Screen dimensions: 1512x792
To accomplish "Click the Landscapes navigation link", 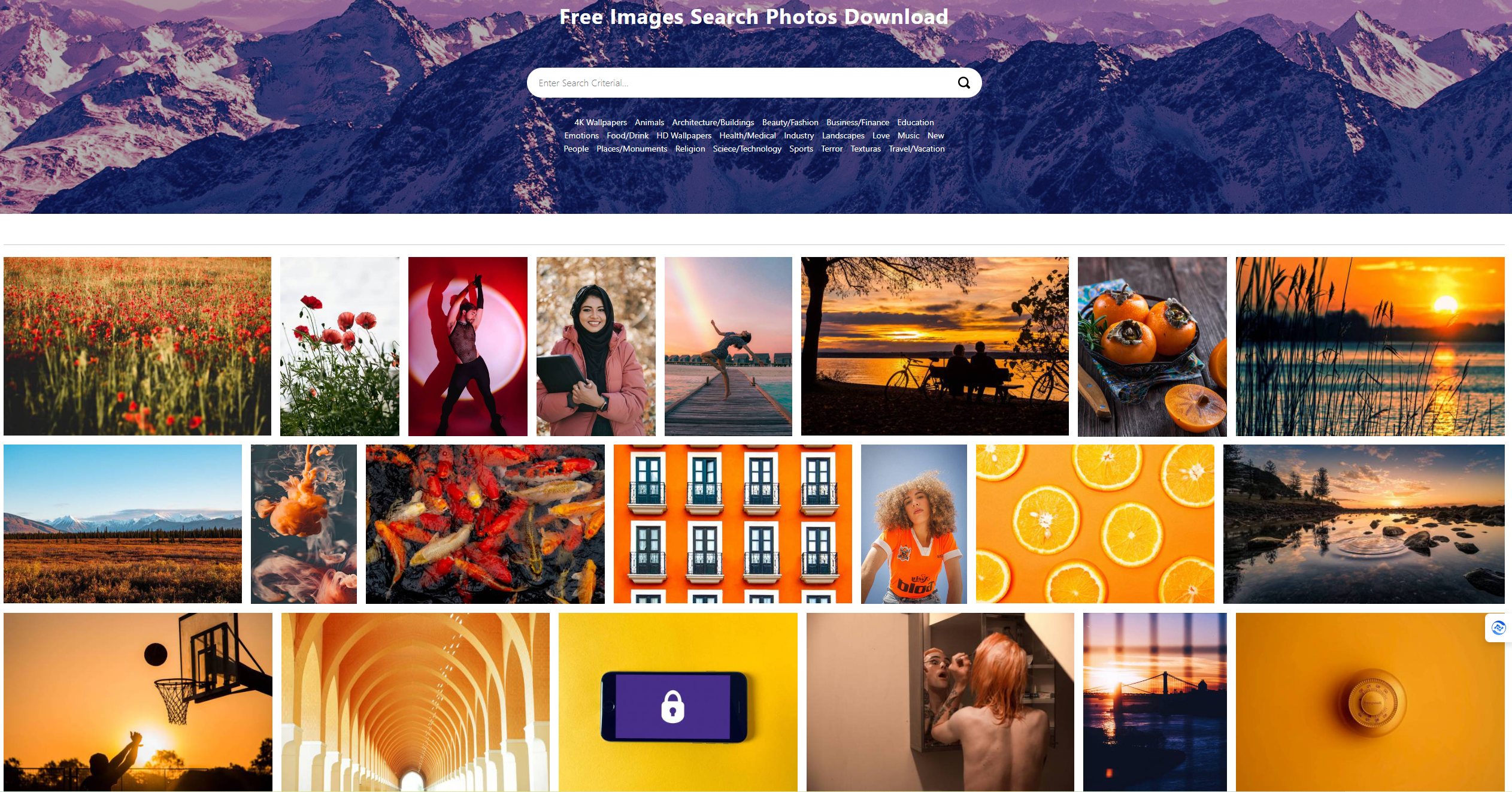I will click(841, 135).
